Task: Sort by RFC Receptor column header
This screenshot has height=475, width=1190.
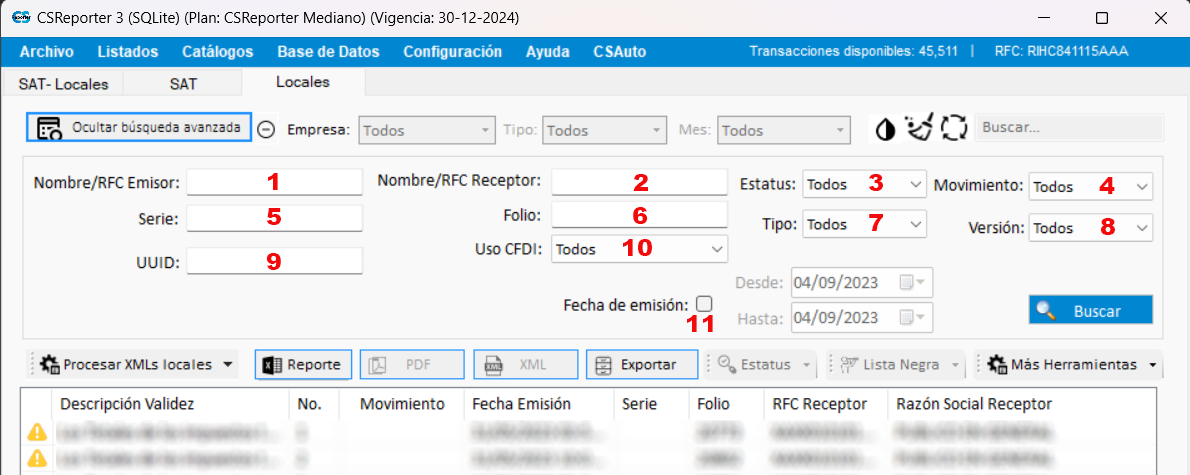Action: pyautogui.click(x=826, y=404)
